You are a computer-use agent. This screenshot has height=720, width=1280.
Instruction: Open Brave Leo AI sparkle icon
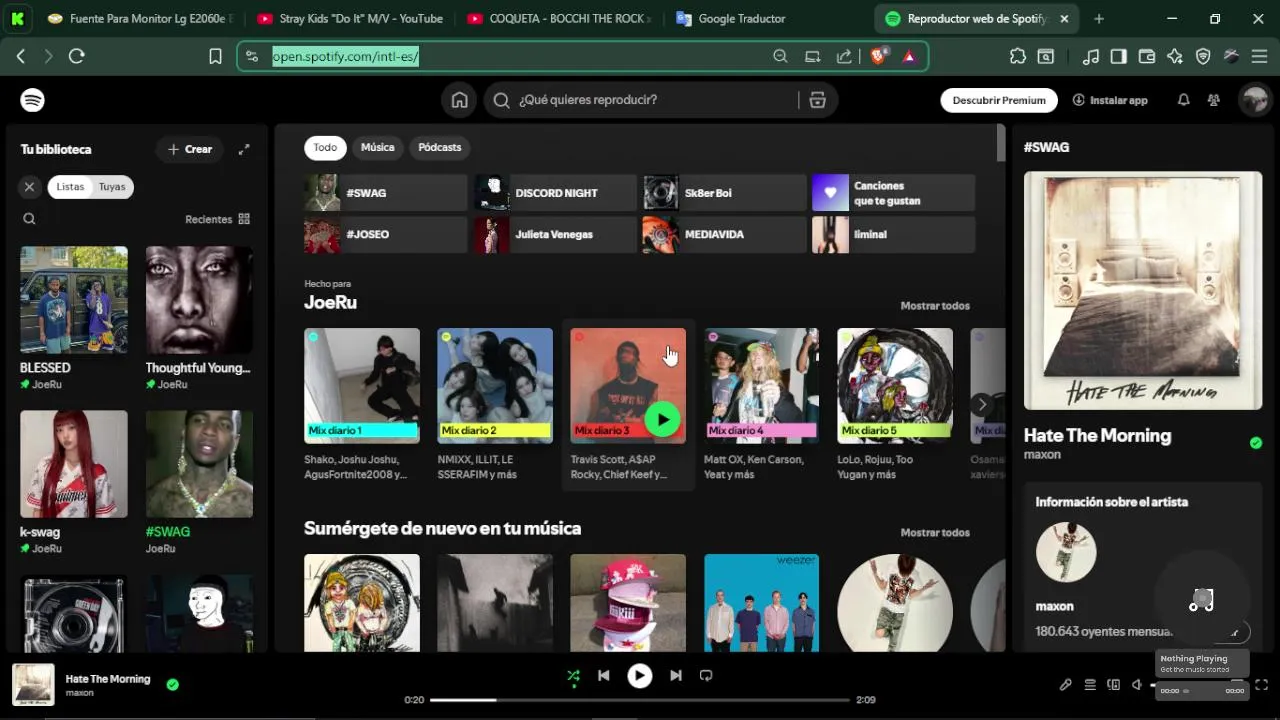point(1175,56)
